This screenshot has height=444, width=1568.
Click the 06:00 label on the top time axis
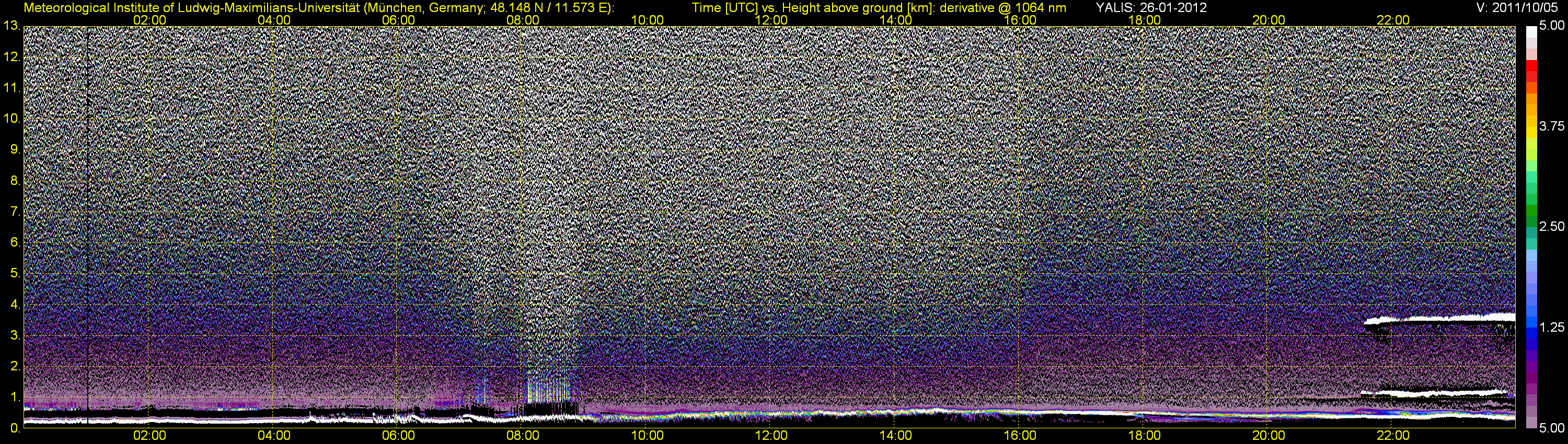pyautogui.click(x=398, y=20)
